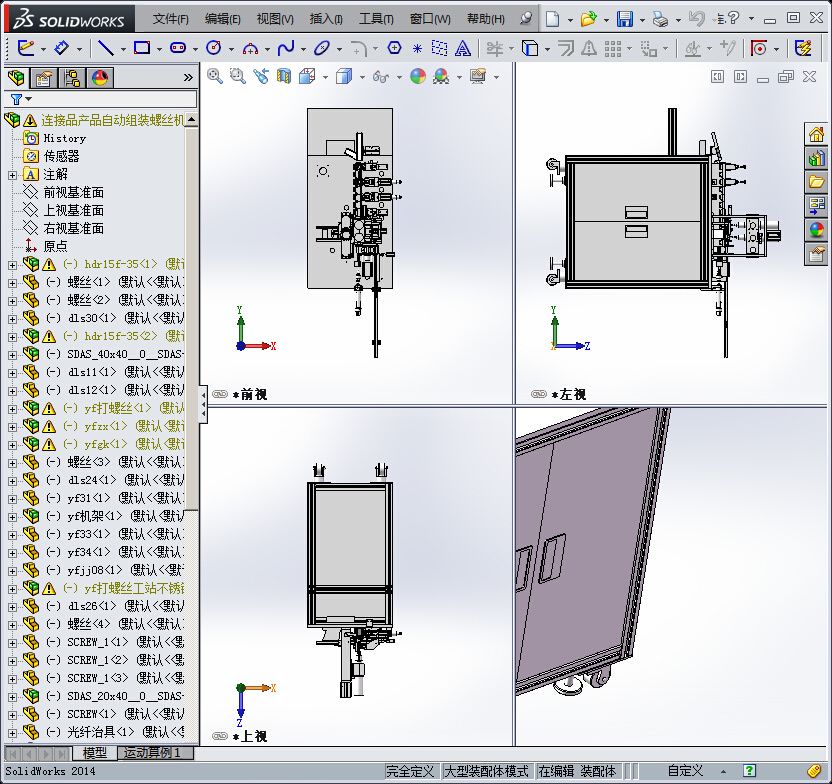Click the Save icon
The width and height of the screenshot is (832, 784).
coord(625,19)
